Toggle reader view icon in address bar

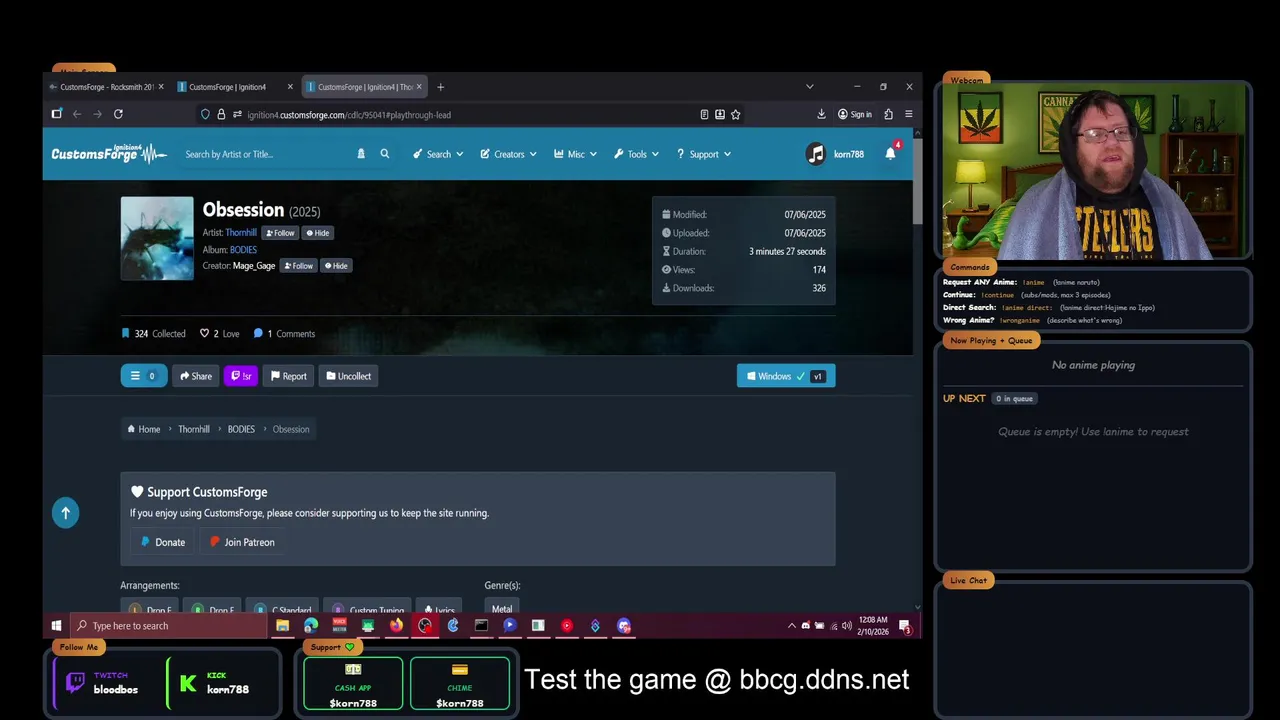704,114
